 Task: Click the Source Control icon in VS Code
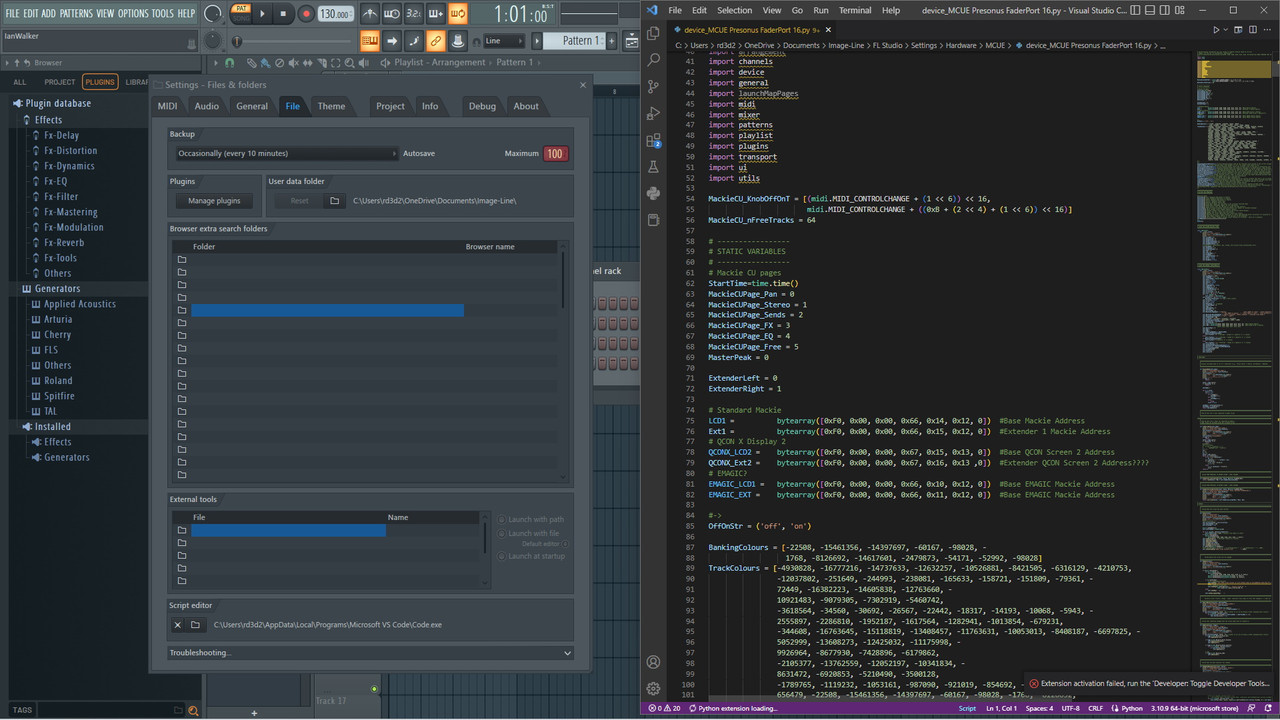pyautogui.click(x=653, y=87)
